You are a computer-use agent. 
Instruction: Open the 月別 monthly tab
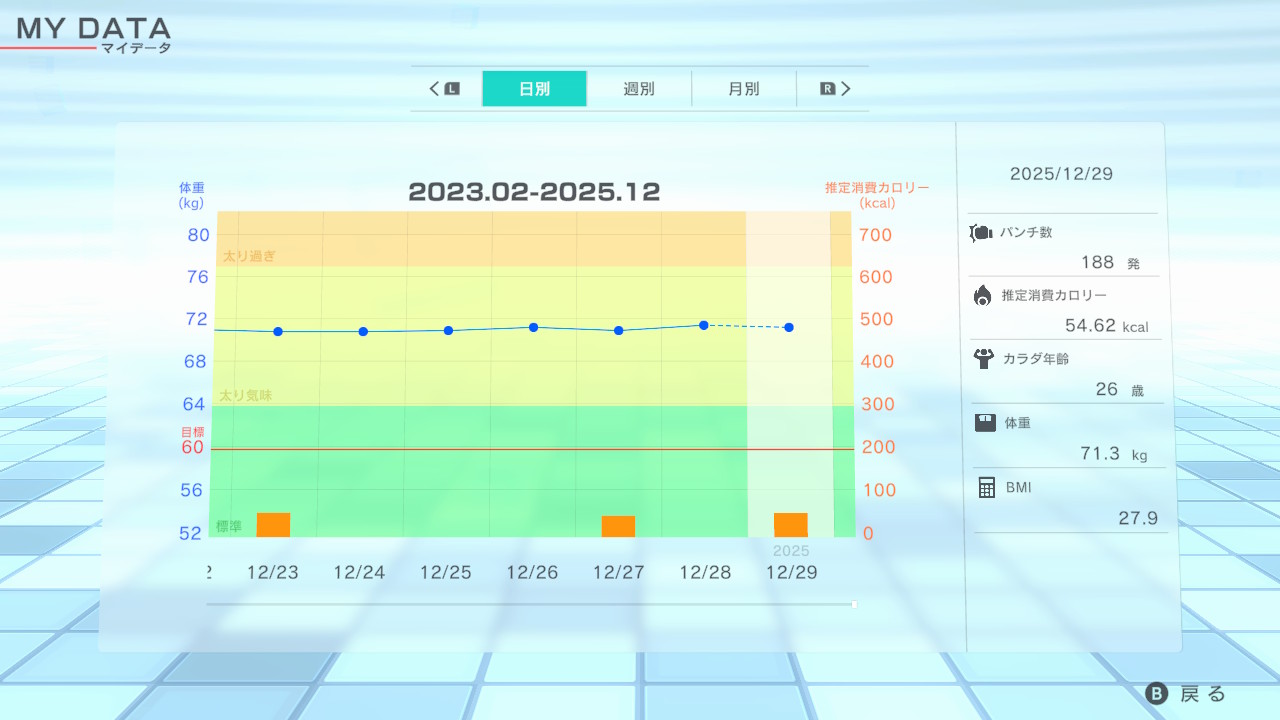click(743, 89)
